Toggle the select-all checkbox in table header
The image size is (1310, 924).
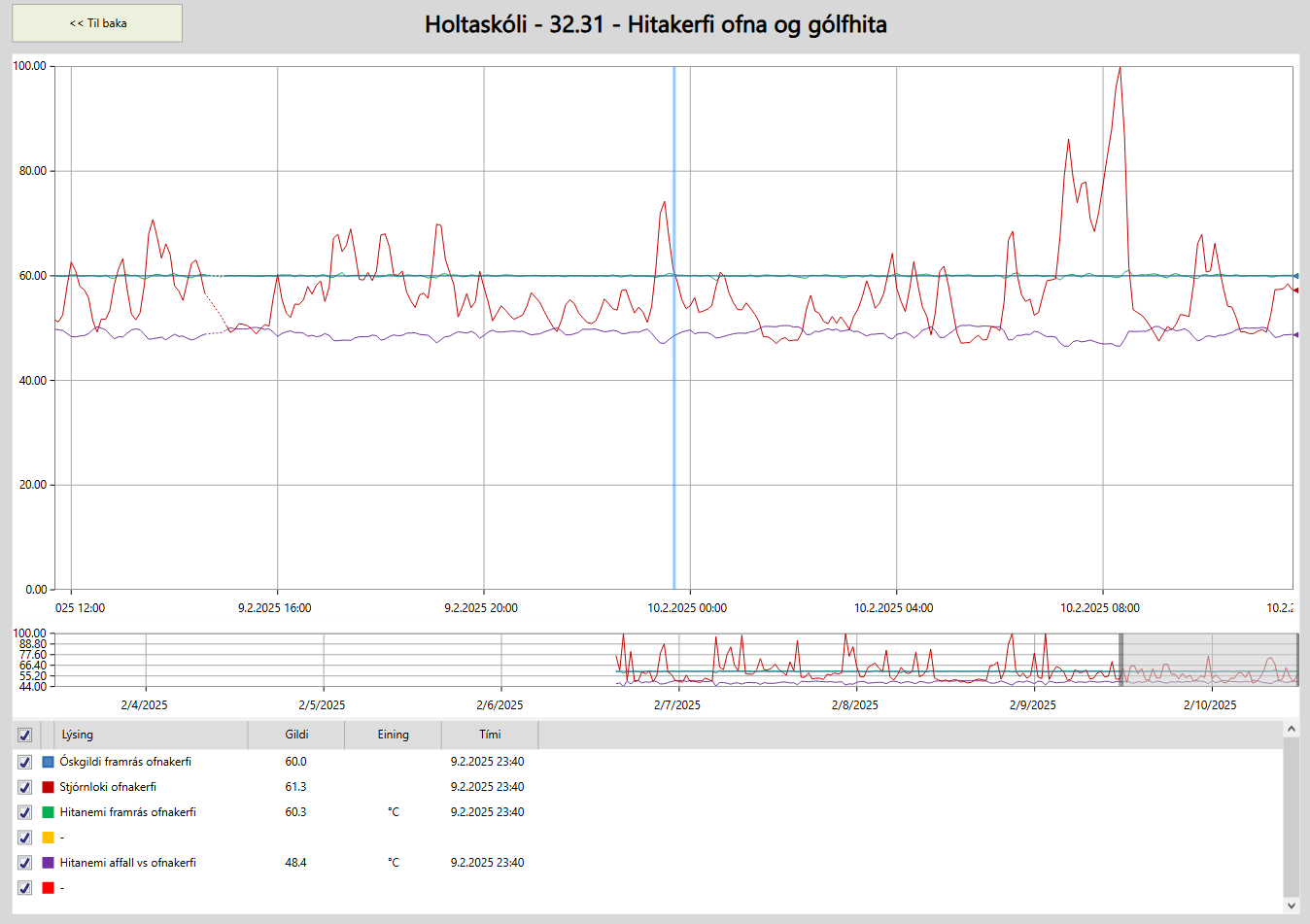pos(24,735)
